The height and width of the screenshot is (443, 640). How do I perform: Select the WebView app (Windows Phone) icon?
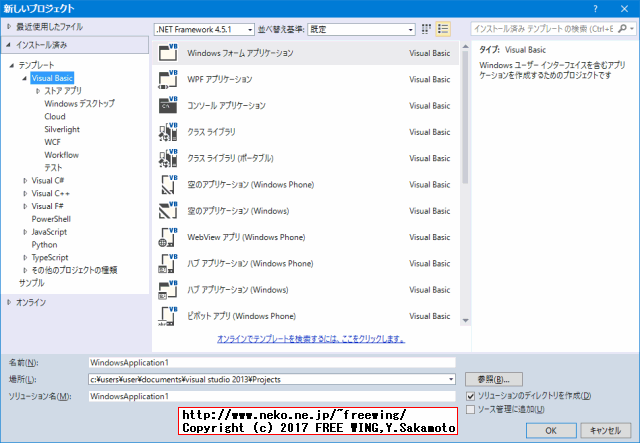pyautogui.click(x=168, y=237)
